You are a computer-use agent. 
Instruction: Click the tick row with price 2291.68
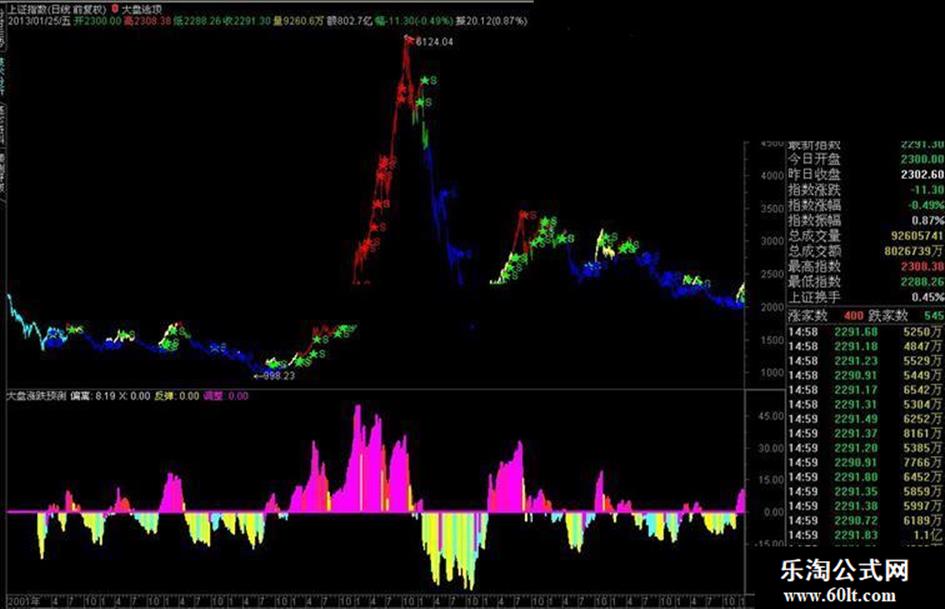[865, 332]
